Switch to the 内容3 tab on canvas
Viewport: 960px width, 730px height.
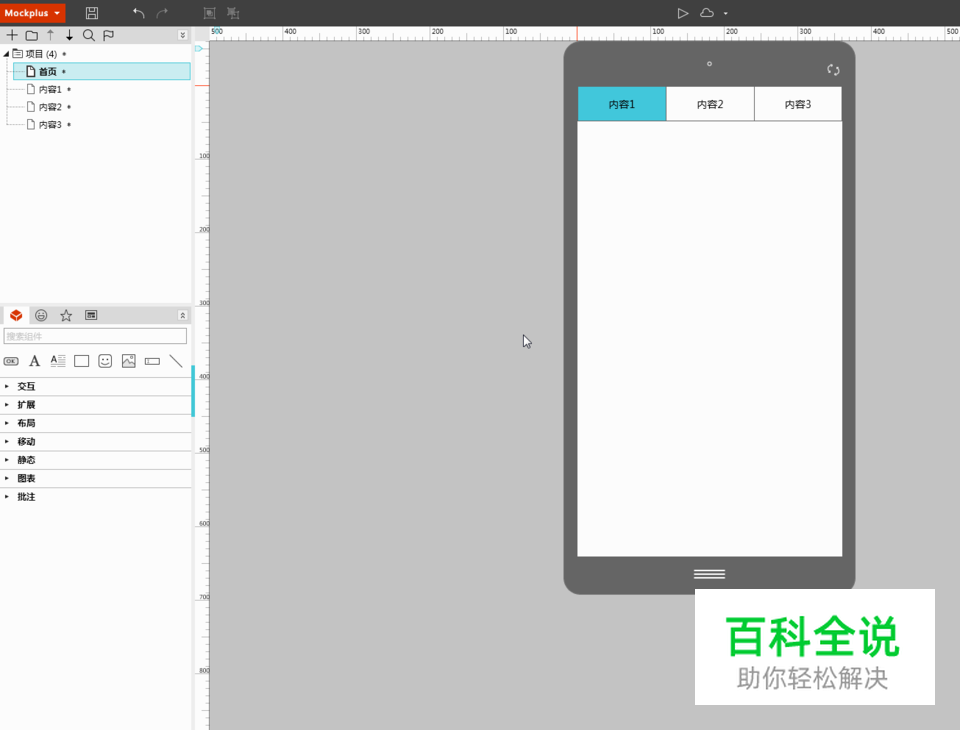tap(798, 104)
